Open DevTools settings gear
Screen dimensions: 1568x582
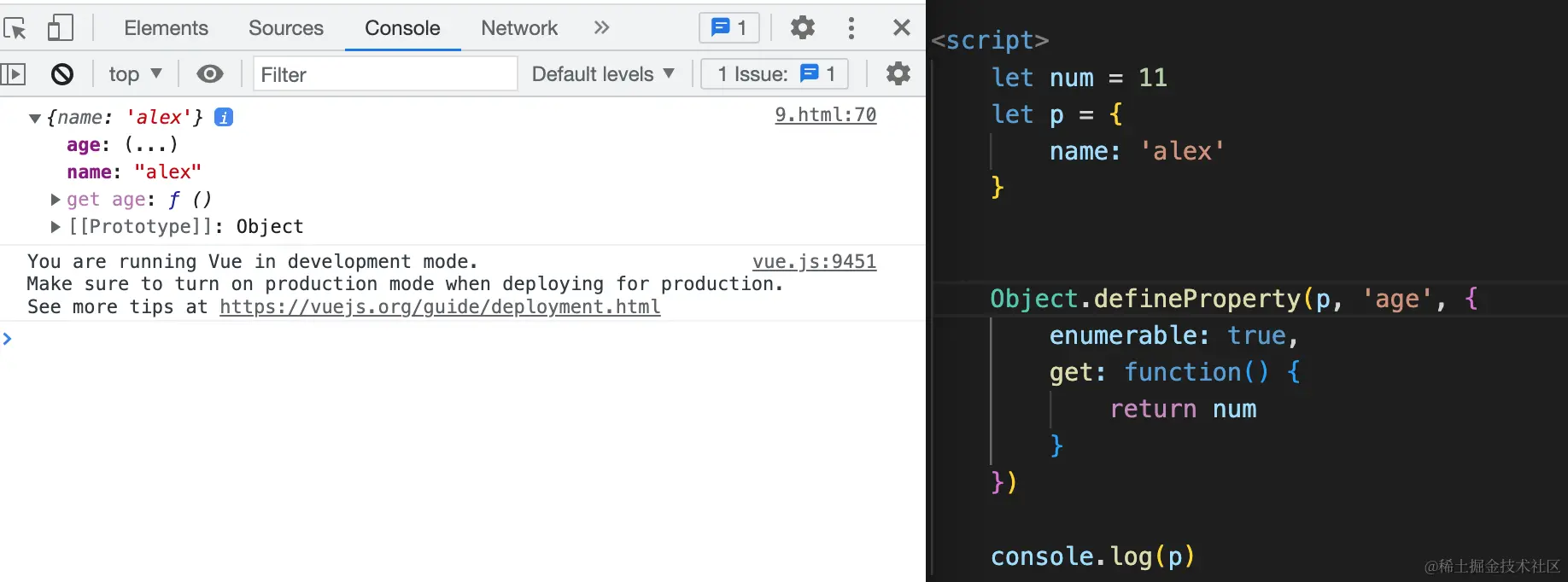pyautogui.click(x=802, y=27)
